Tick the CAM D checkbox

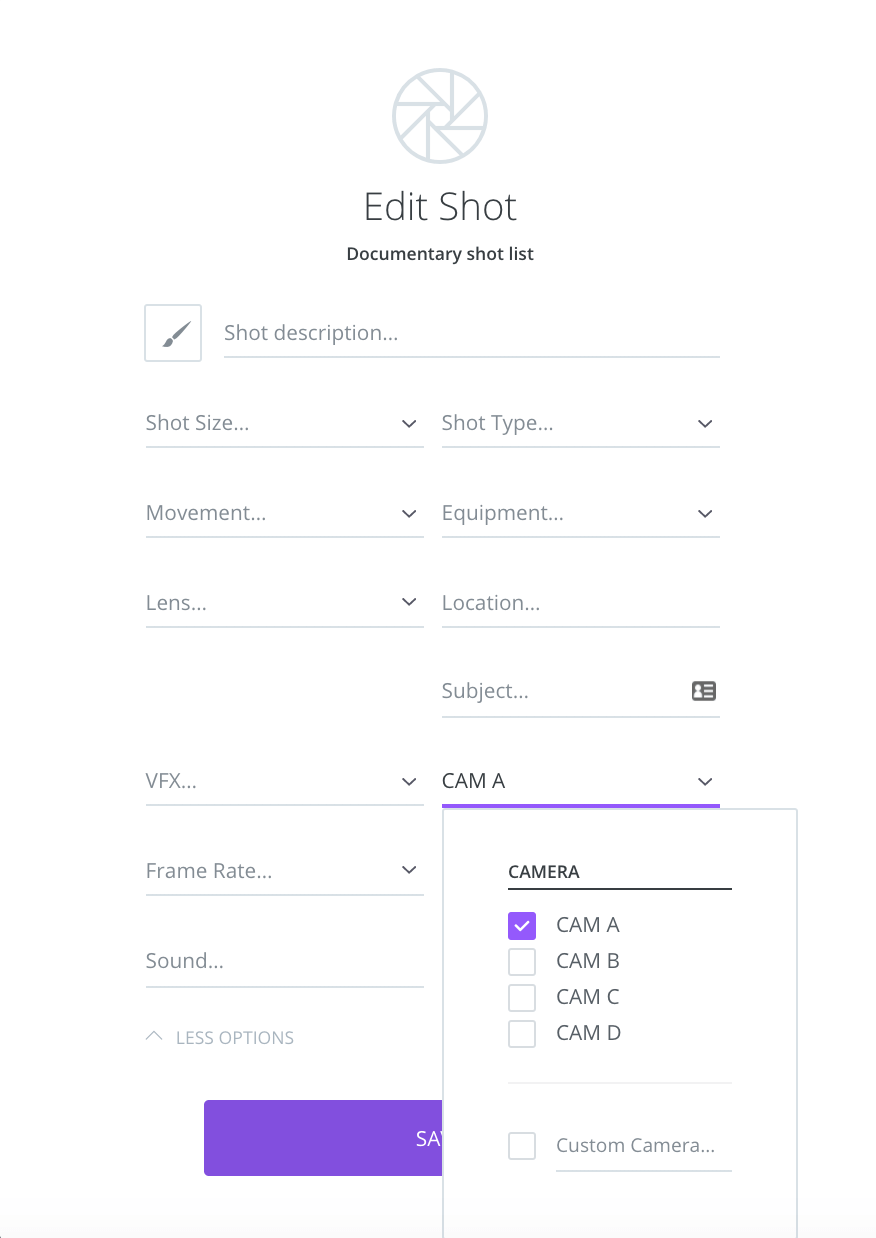click(522, 1033)
